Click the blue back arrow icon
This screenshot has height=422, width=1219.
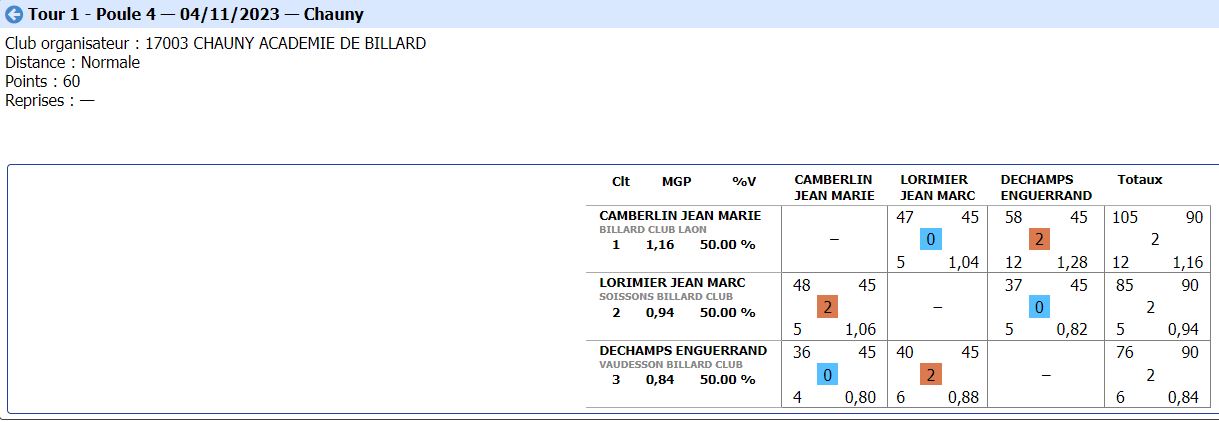coord(14,15)
